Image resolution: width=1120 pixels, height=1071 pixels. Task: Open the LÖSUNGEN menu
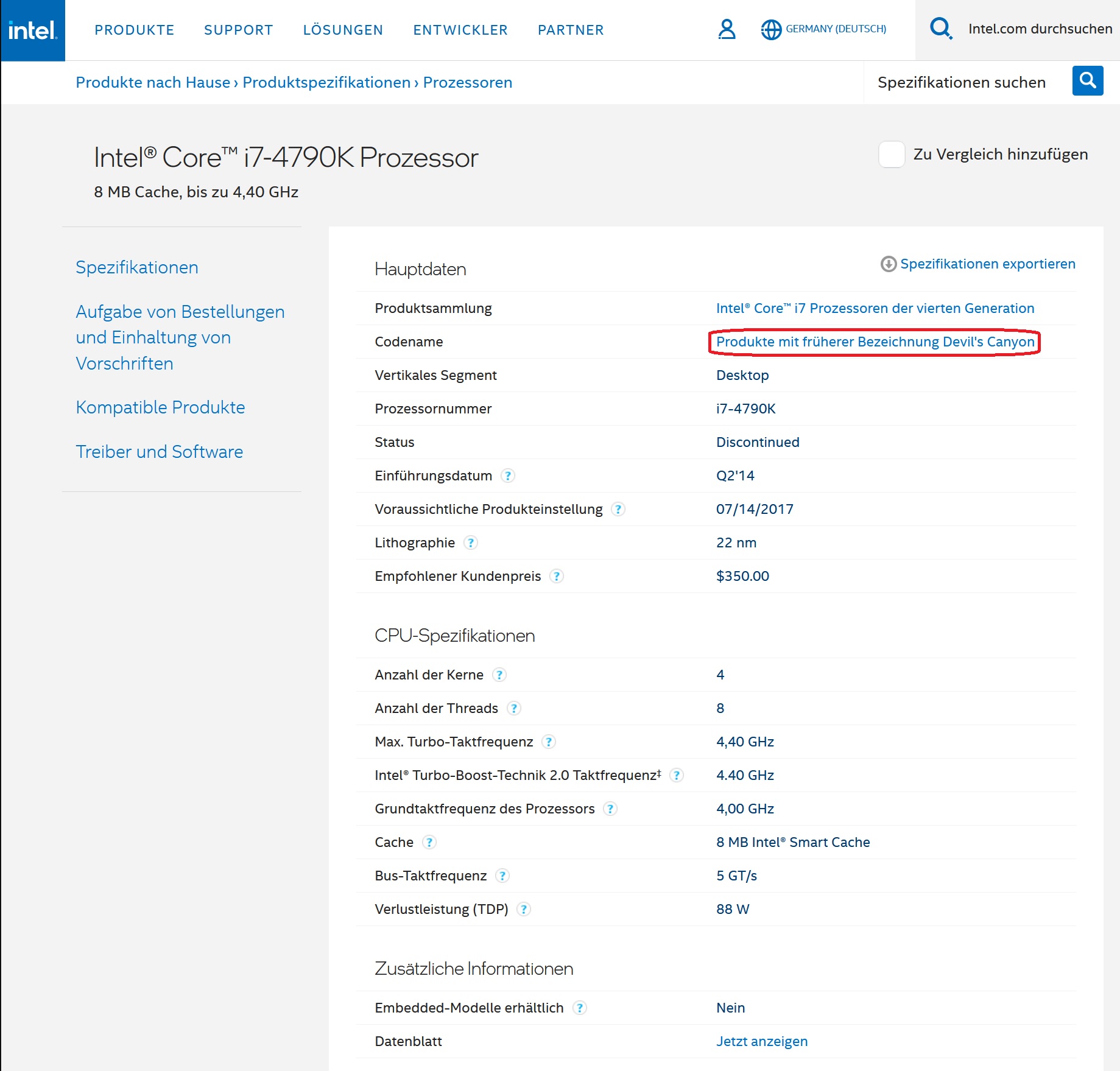tap(343, 29)
